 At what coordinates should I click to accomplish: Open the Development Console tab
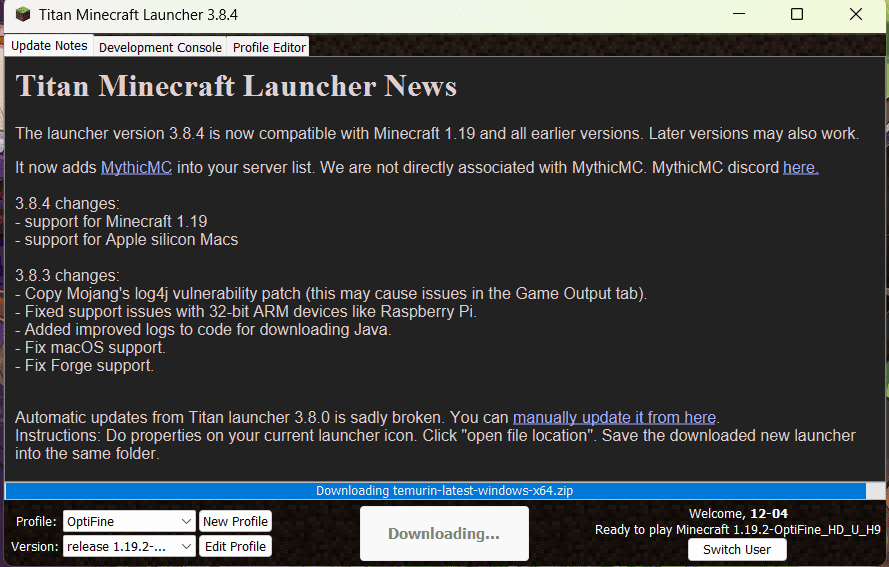(160, 47)
